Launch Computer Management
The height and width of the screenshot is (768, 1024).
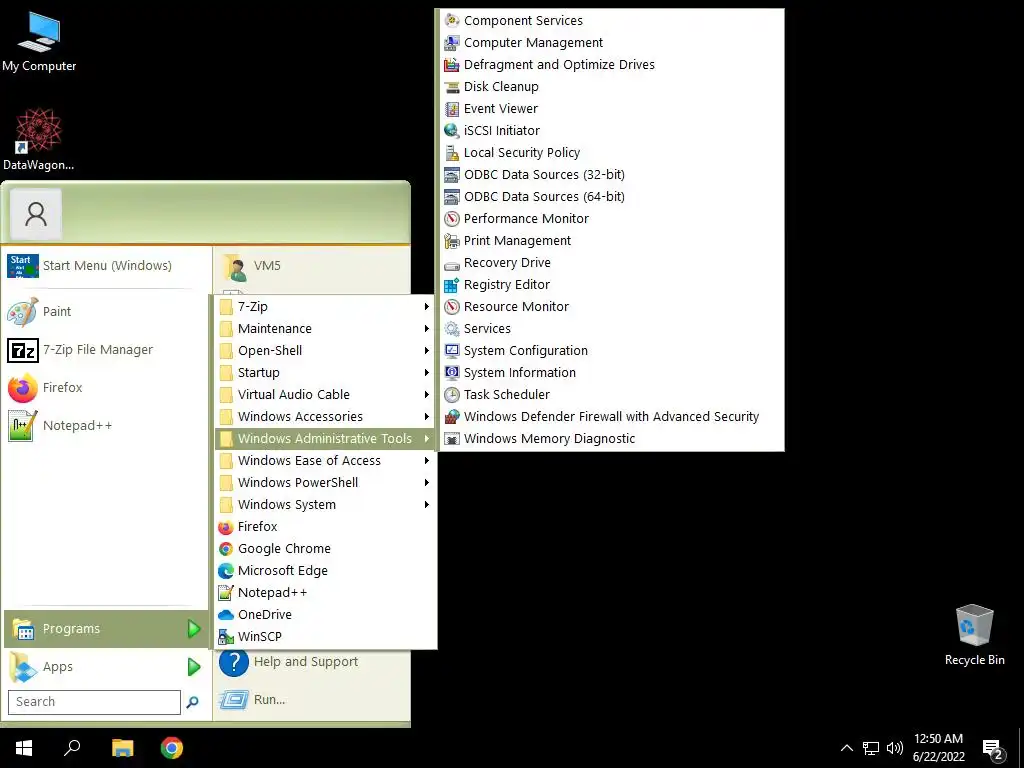(x=611, y=42)
